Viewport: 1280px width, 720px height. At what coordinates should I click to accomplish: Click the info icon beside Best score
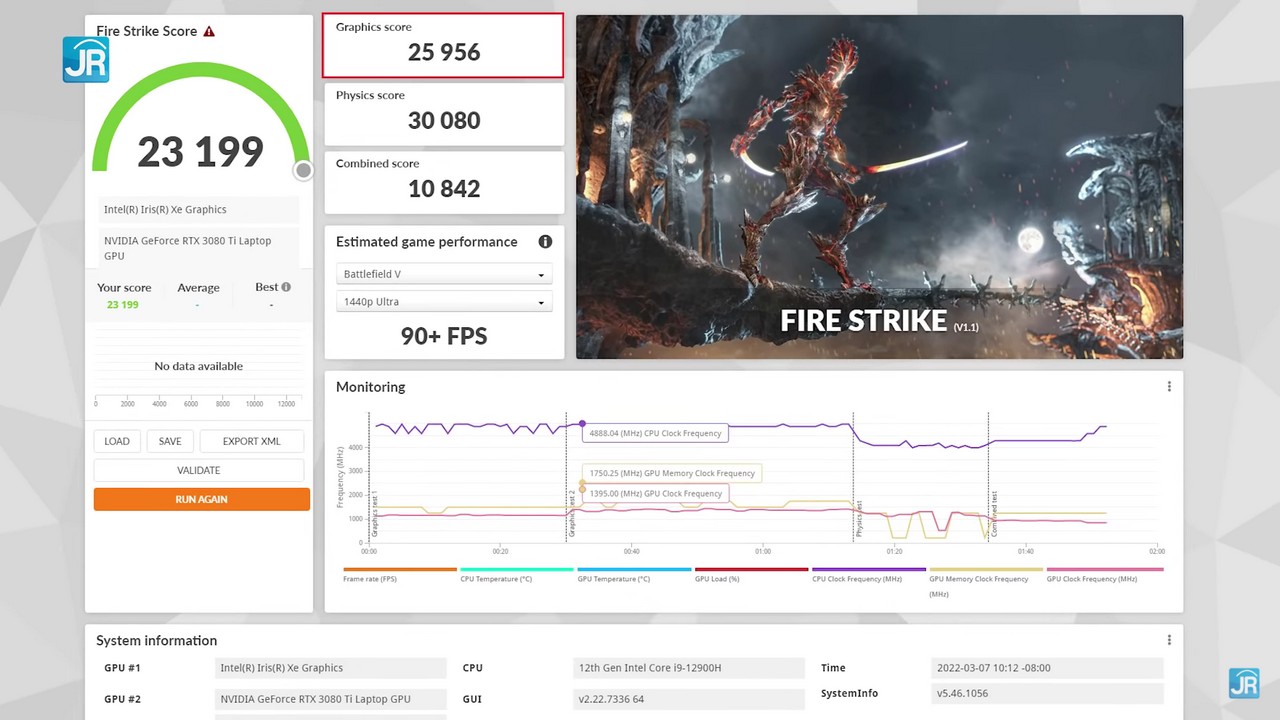pos(286,287)
